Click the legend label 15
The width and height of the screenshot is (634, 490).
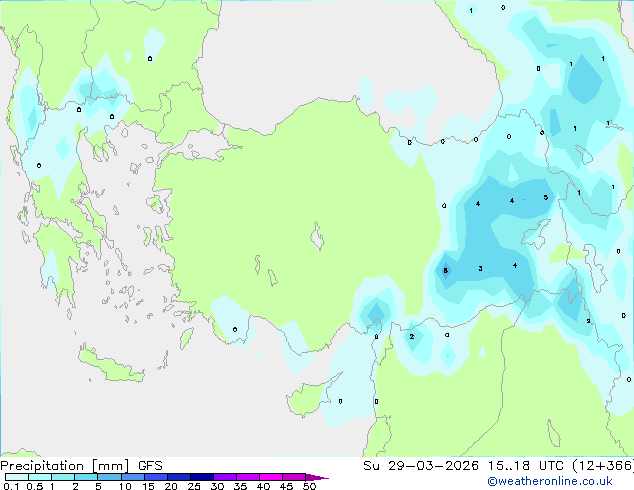click(148, 486)
